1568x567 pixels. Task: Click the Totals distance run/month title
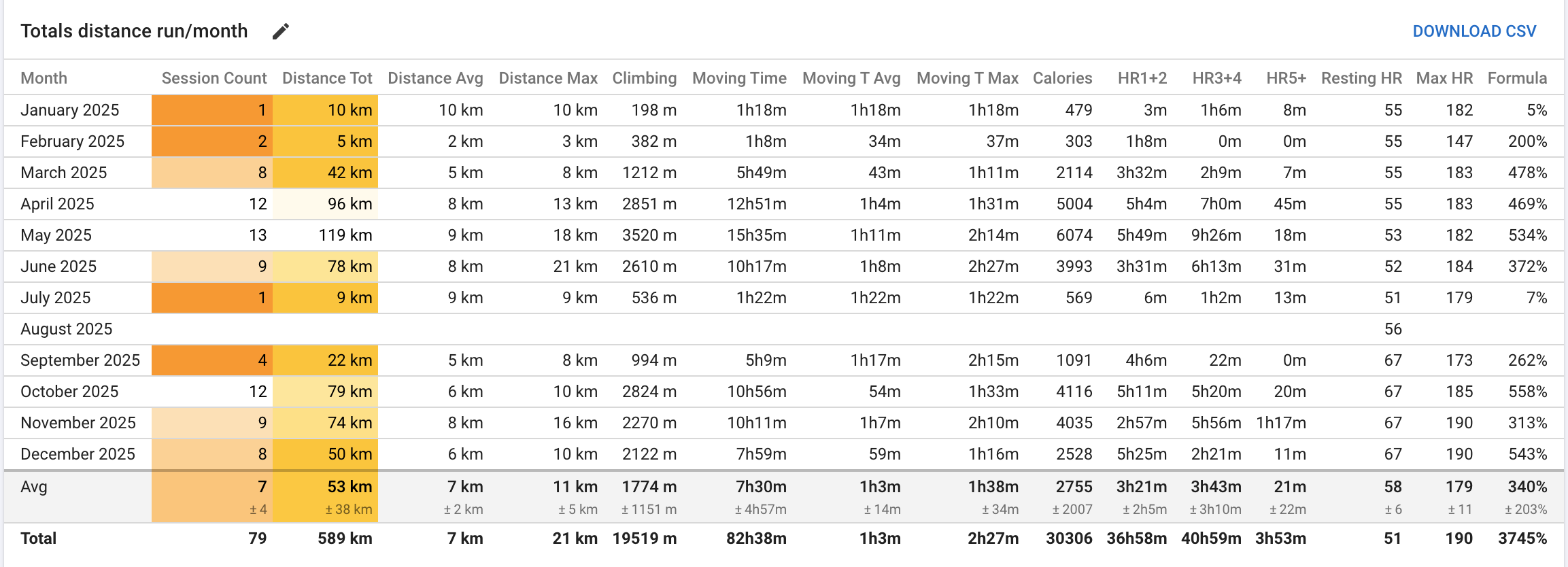coord(134,31)
